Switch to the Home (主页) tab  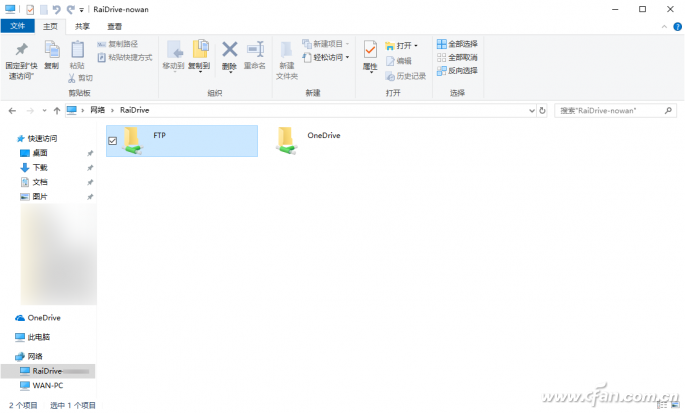click(x=50, y=26)
